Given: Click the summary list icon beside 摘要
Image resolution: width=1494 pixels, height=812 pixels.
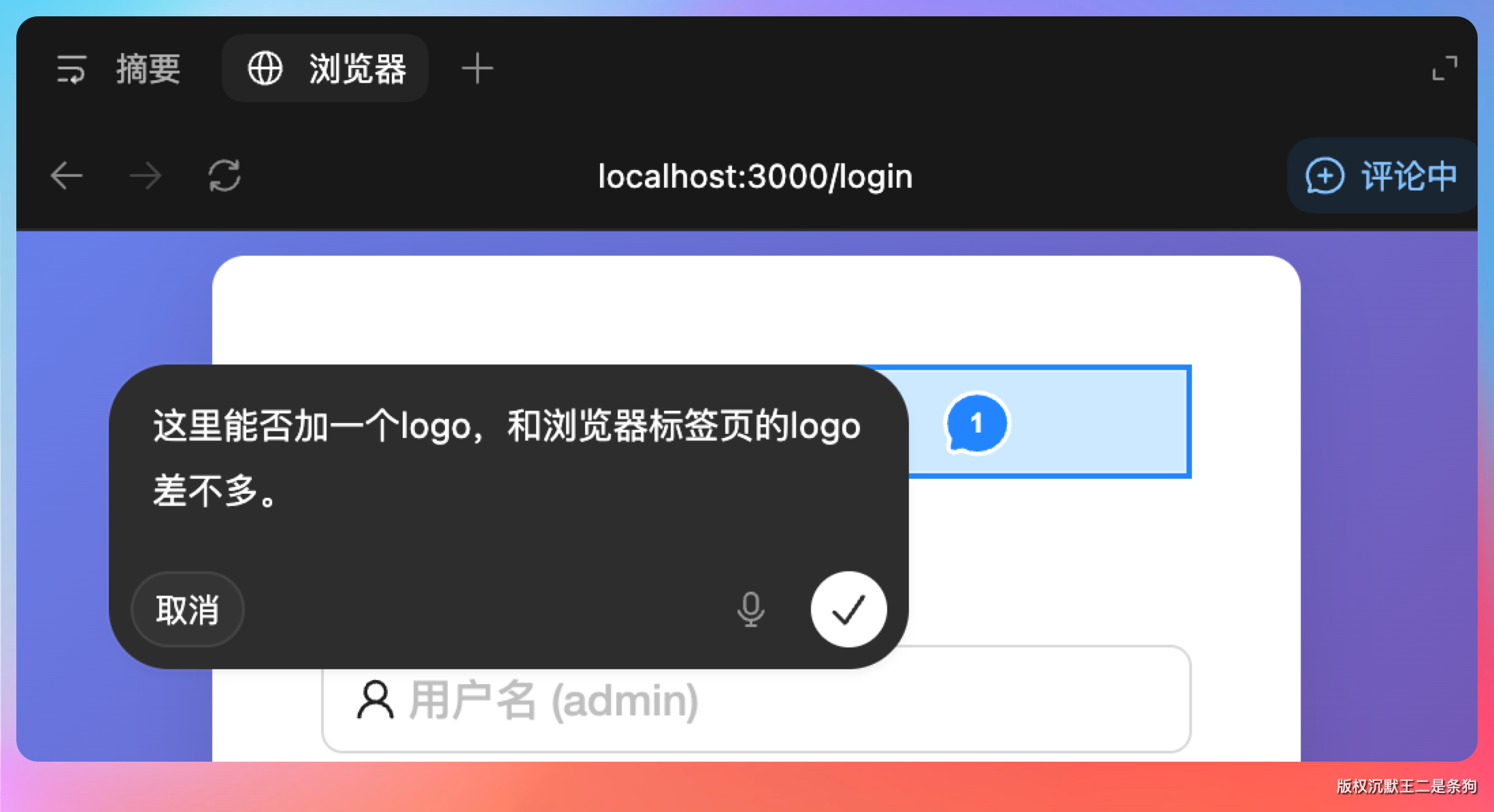Looking at the screenshot, I should 71,69.
